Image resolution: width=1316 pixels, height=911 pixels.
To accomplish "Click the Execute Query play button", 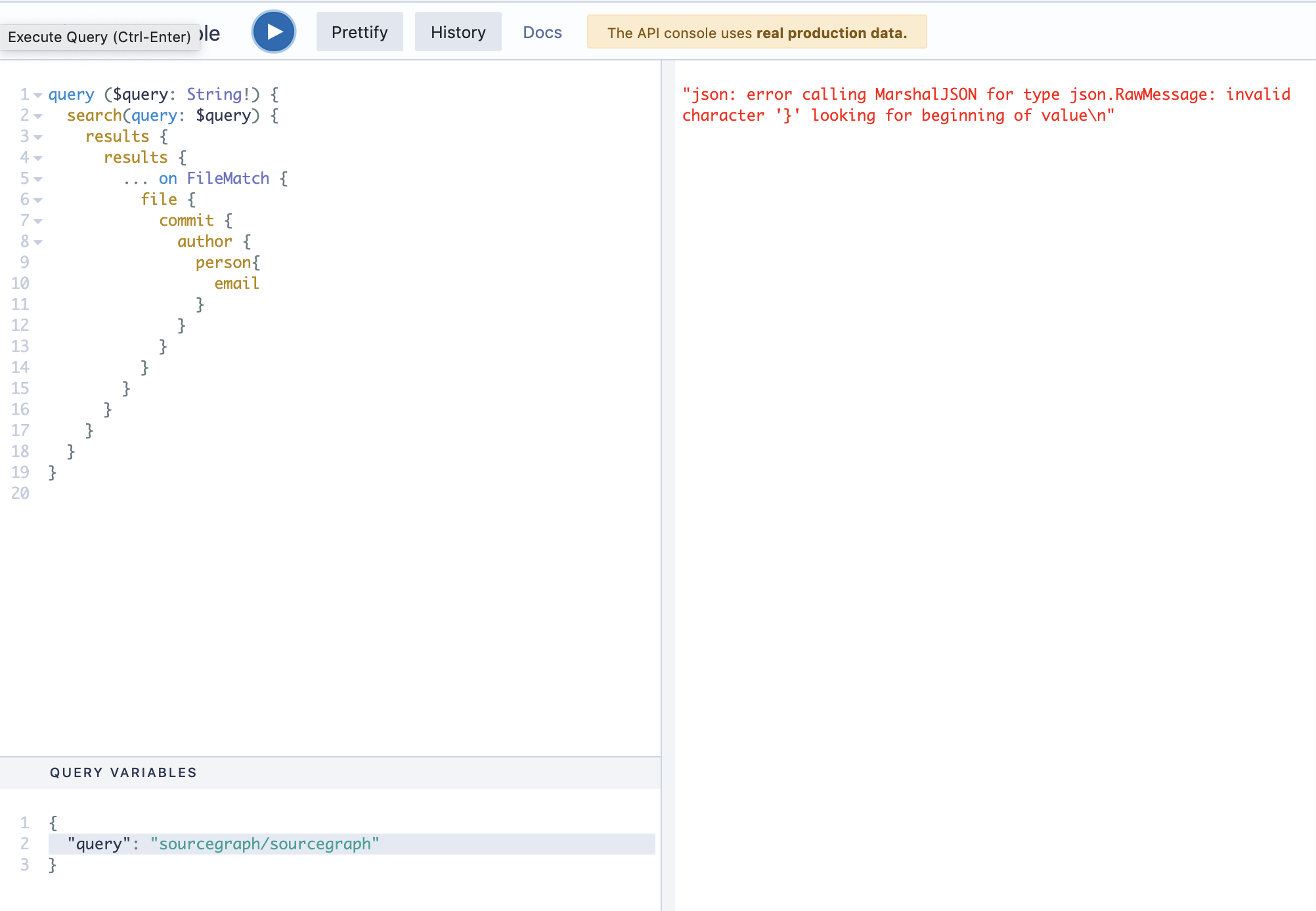I will tap(274, 32).
